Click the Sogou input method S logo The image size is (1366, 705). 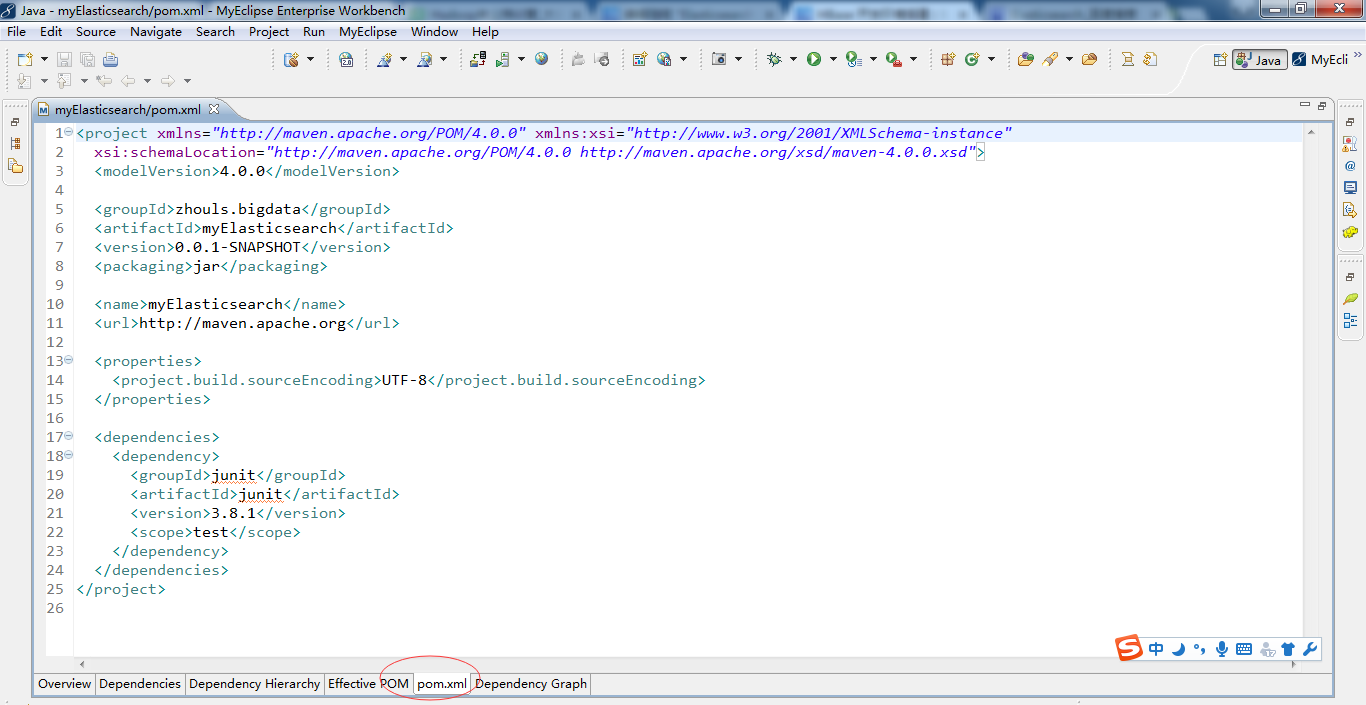tap(1129, 648)
